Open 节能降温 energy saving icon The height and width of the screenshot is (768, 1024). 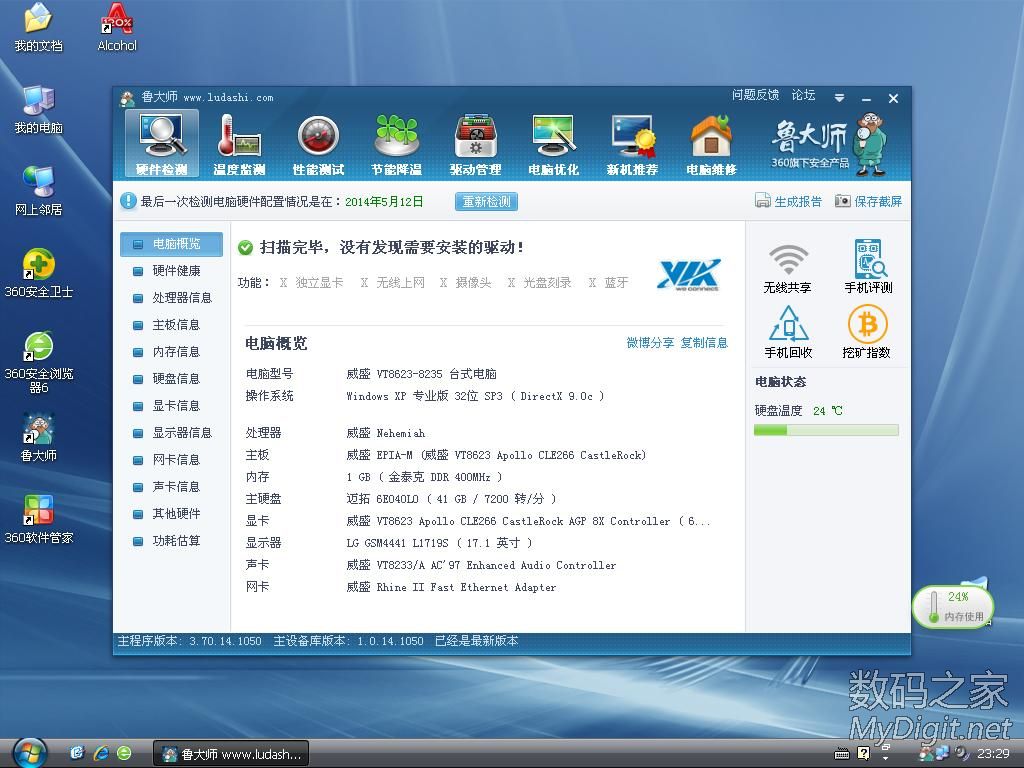pyautogui.click(x=396, y=144)
